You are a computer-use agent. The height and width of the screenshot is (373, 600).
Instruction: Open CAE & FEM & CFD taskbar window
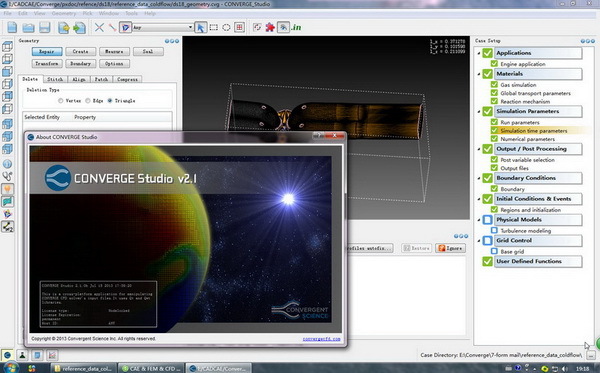click(x=151, y=368)
